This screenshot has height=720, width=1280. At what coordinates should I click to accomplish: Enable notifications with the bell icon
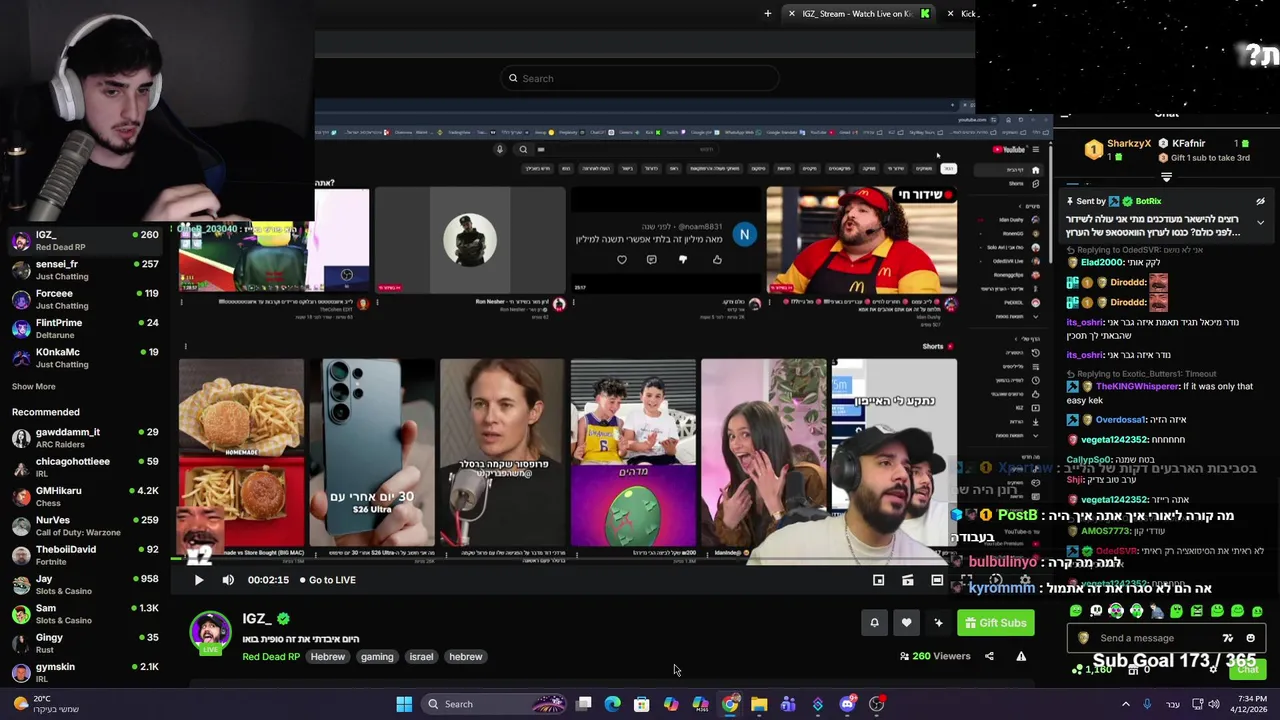(874, 623)
